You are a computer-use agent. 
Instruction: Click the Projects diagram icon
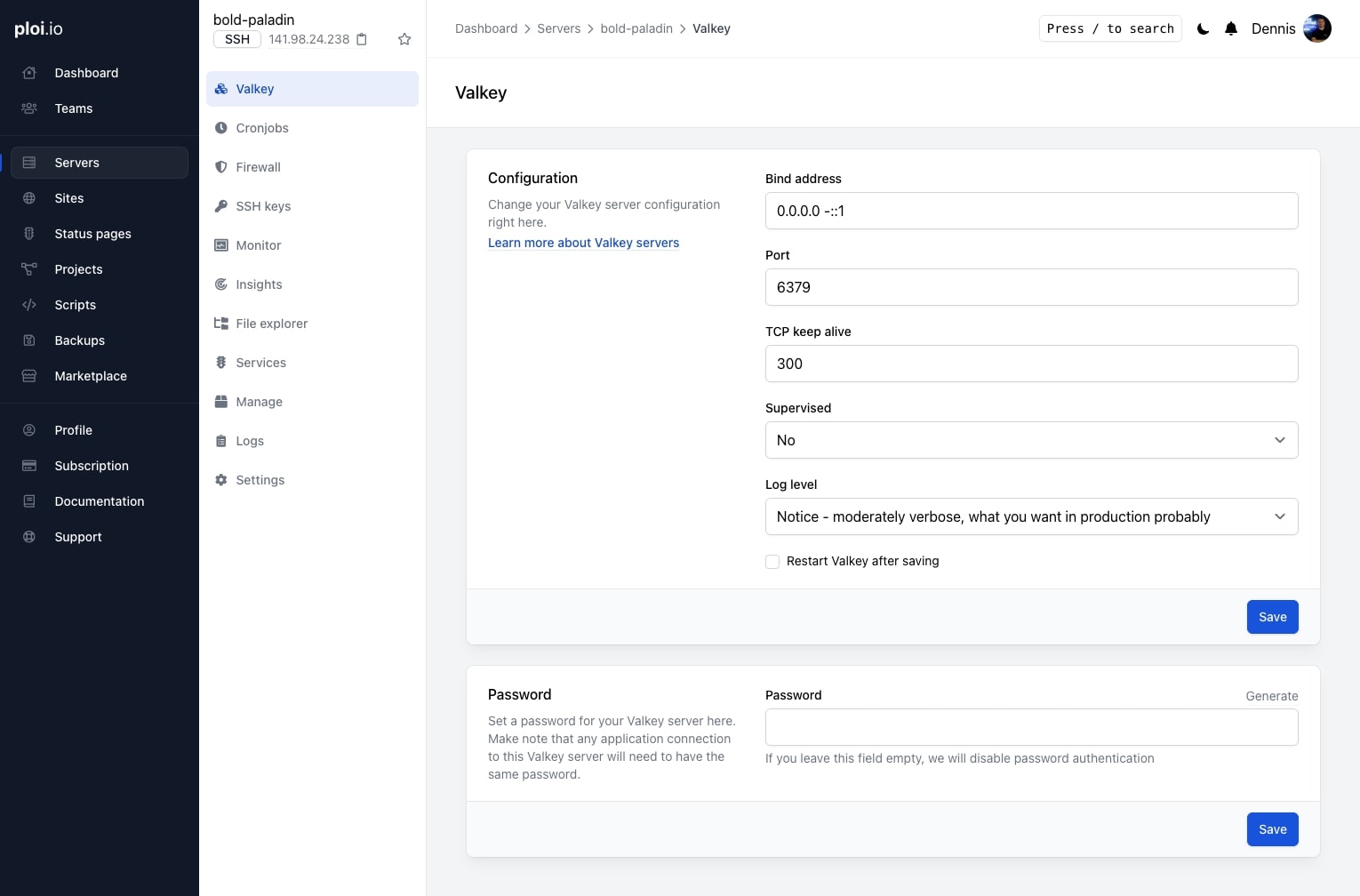click(x=29, y=269)
